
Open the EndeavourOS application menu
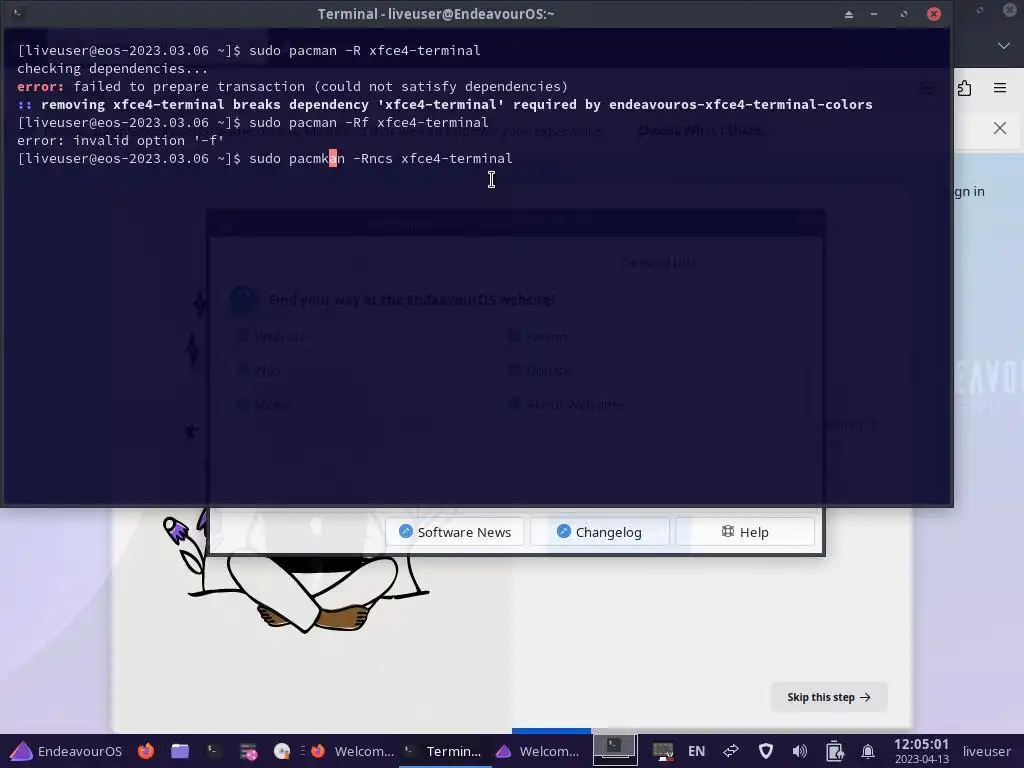click(x=66, y=751)
